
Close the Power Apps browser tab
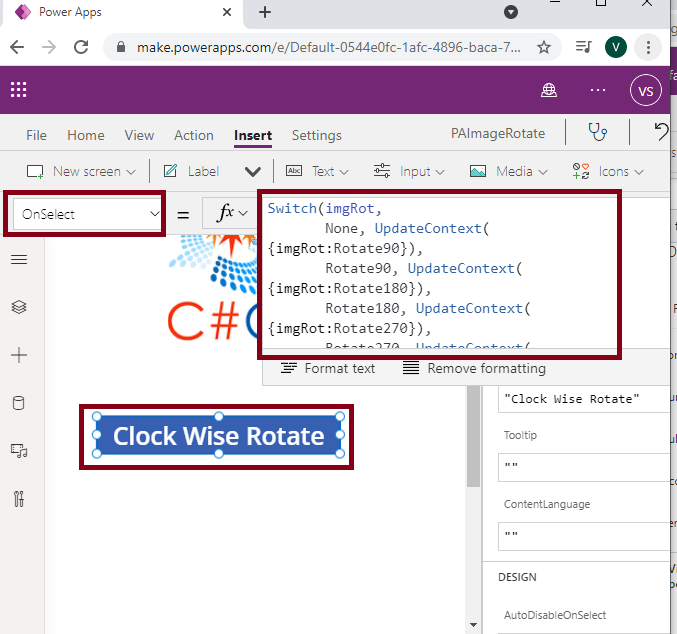[x=227, y=12]
